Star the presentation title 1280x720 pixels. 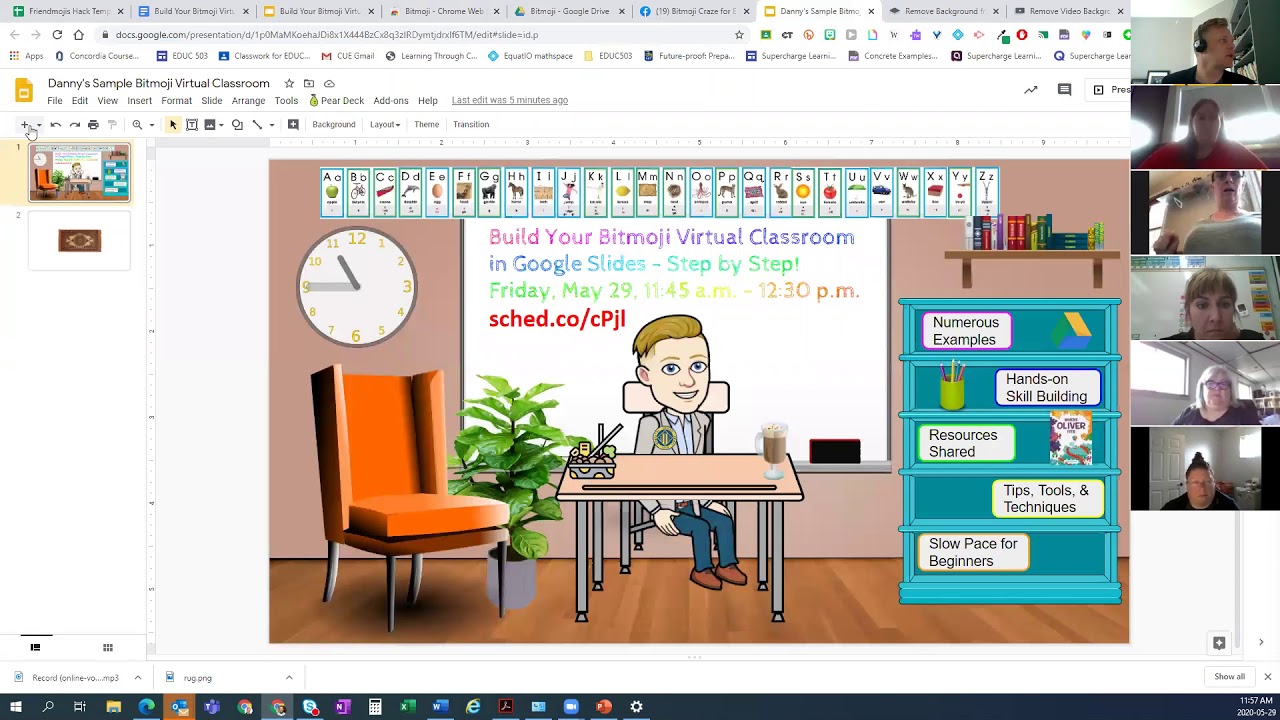(x=289, y=83)
